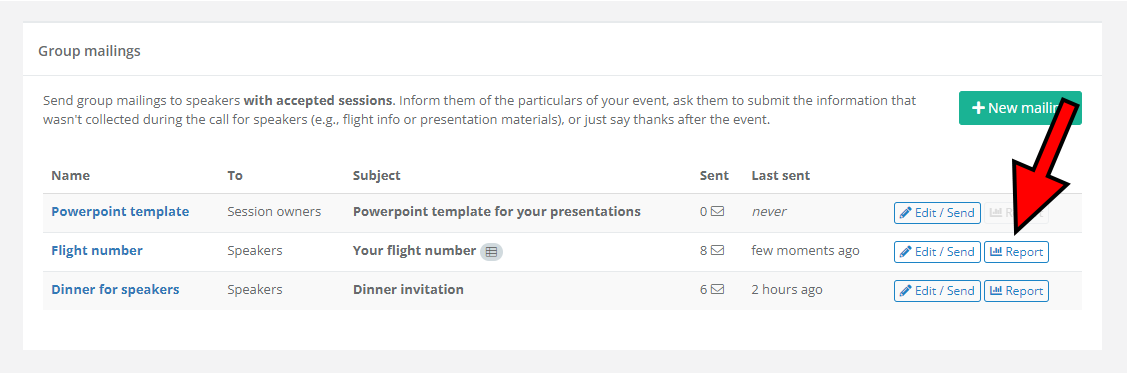The height and width of the screenshot is (373, 1127).
Task: Click the envelope icon beside 6 sent
Action: click(x=717, y=290)
